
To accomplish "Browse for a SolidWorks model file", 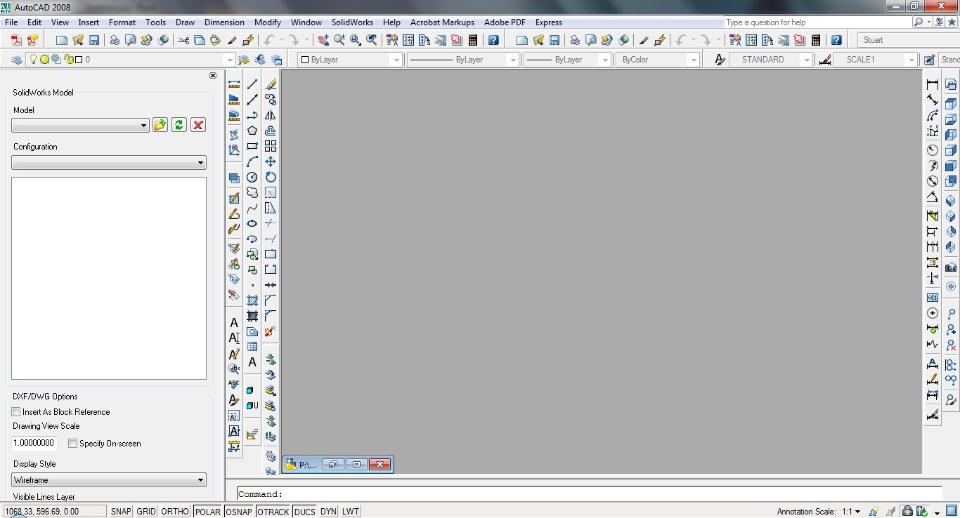I will (x=160, y=125).
